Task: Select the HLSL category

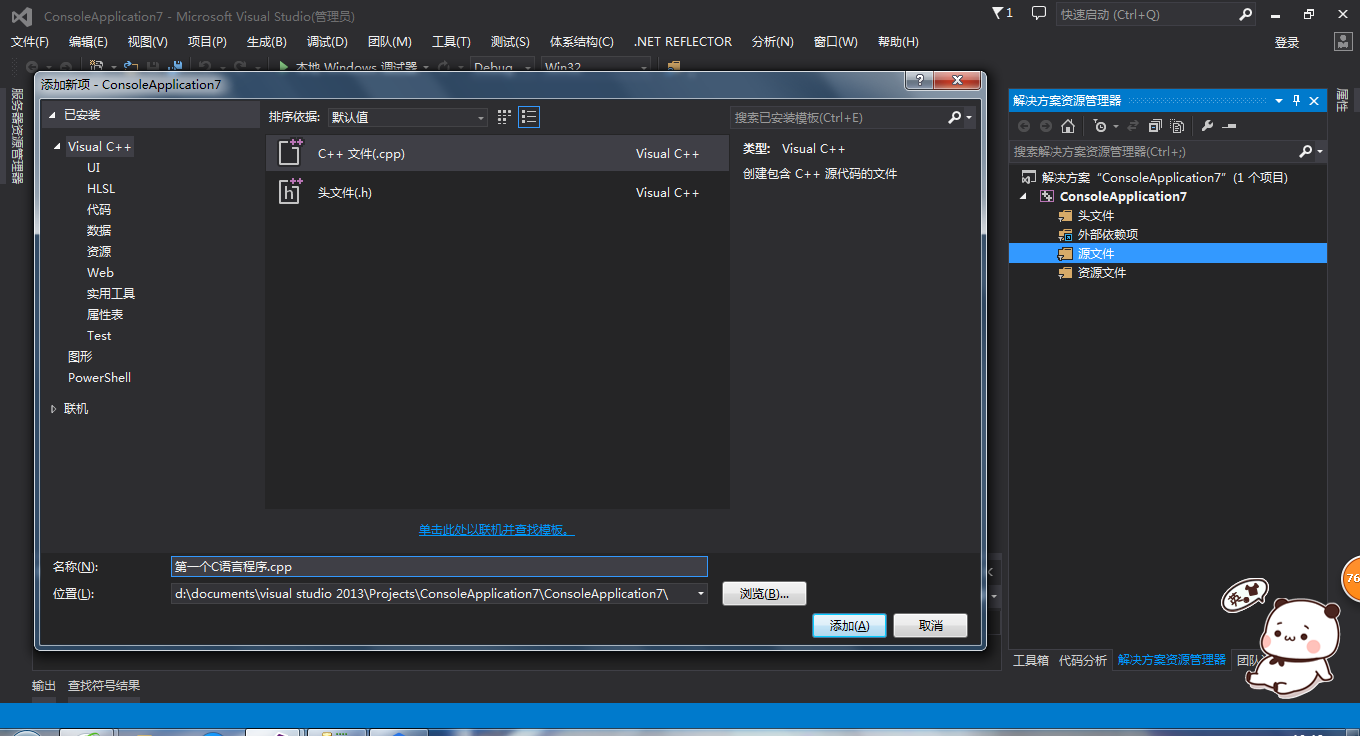Action: pos(101,188)
